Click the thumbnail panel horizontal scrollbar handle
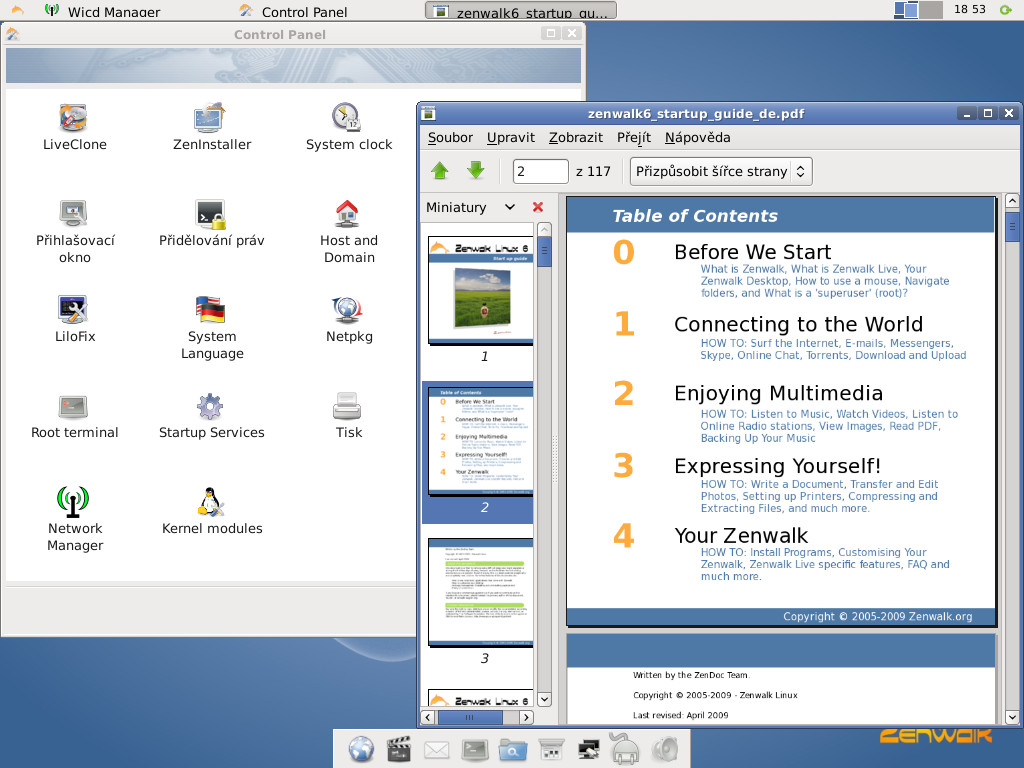Image resolution: width=1024 pixels, height=768 pixels. tap(470, 717)
